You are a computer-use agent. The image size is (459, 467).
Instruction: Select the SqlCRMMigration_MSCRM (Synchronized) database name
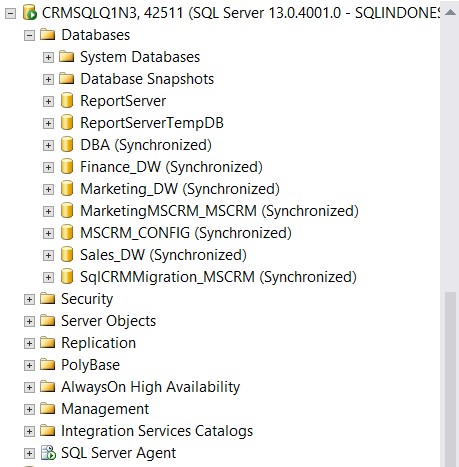[218, 277]
